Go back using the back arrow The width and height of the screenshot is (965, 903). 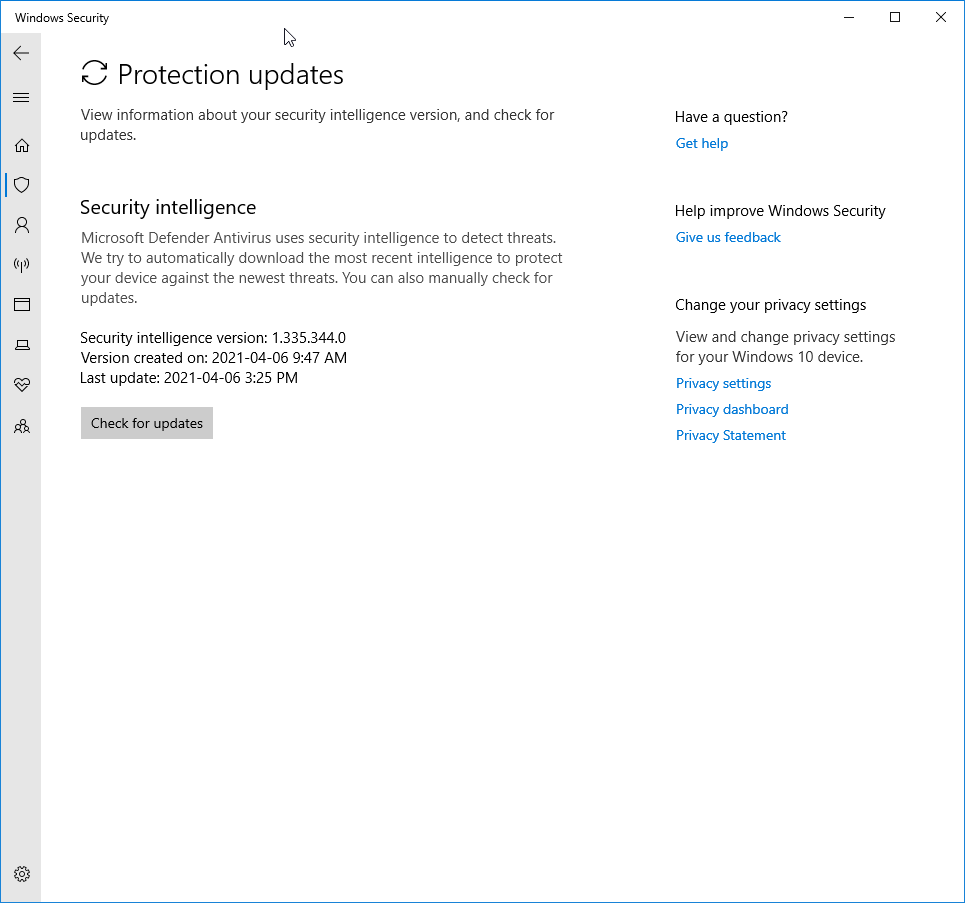point(21,53)
